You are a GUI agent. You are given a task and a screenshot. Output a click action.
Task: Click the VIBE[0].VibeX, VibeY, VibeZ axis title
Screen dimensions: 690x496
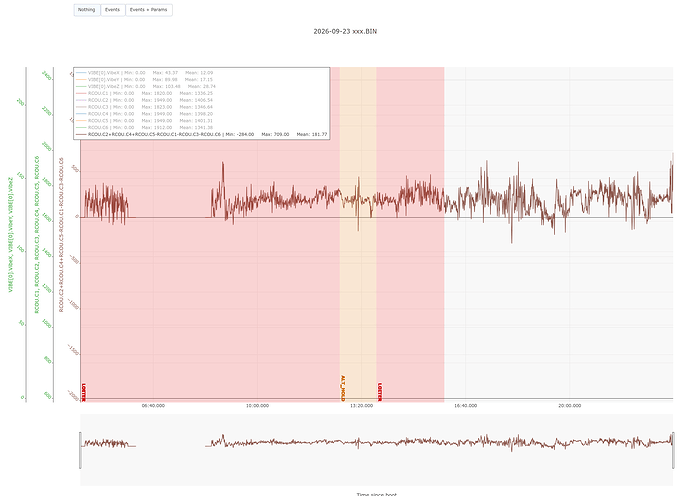tap(11, 235)
